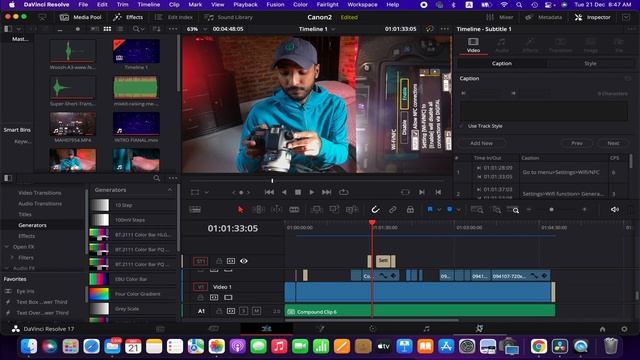Screen dimensions: 640x360
Task: Jump to the last frame
Action: (327, 192)
